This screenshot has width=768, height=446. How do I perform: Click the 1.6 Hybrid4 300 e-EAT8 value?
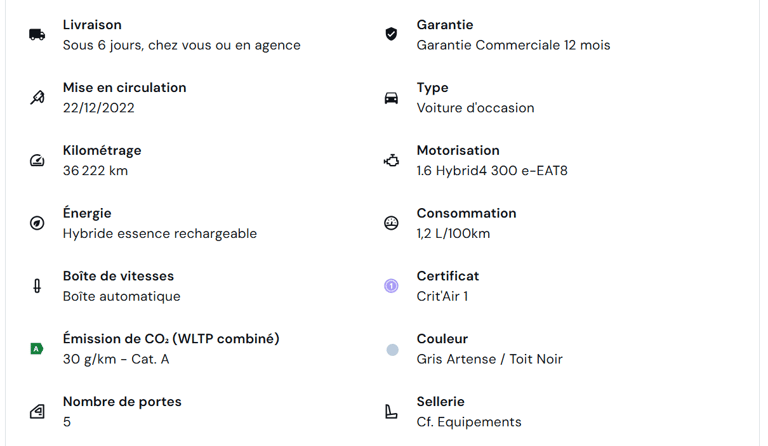click(491, 171)
